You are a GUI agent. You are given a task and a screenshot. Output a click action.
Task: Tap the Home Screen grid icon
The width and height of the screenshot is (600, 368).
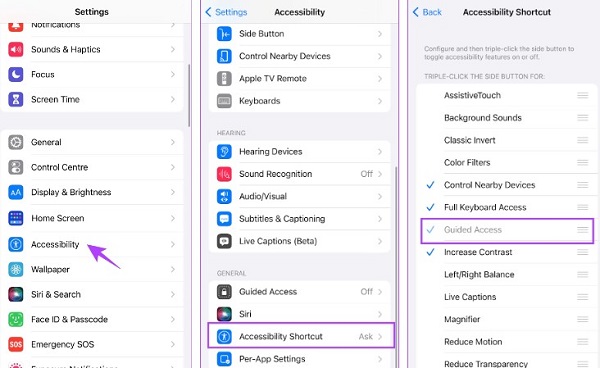(x=16, y=218)
